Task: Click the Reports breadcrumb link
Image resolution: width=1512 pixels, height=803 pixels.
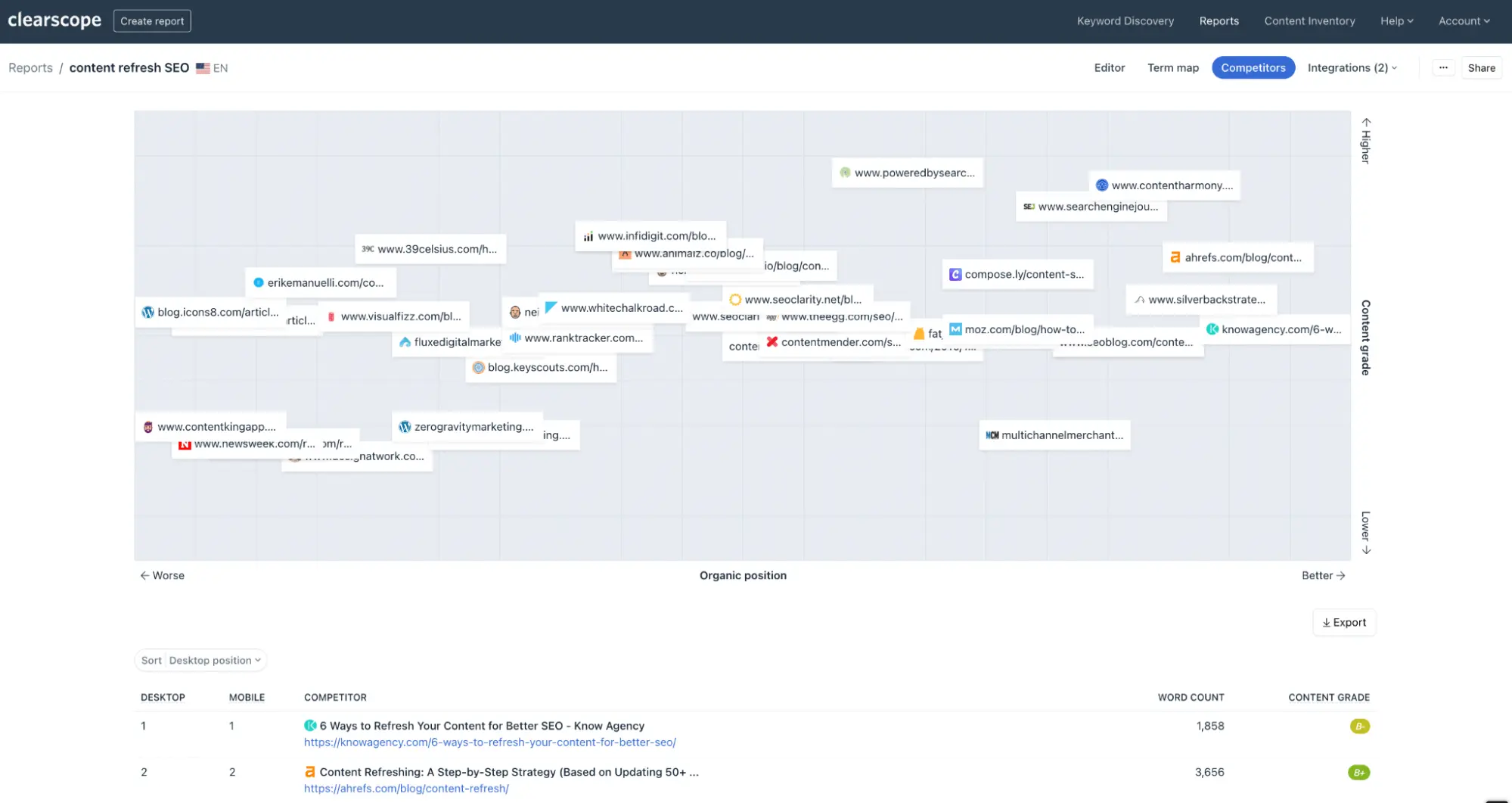Action: coord(30,67)
